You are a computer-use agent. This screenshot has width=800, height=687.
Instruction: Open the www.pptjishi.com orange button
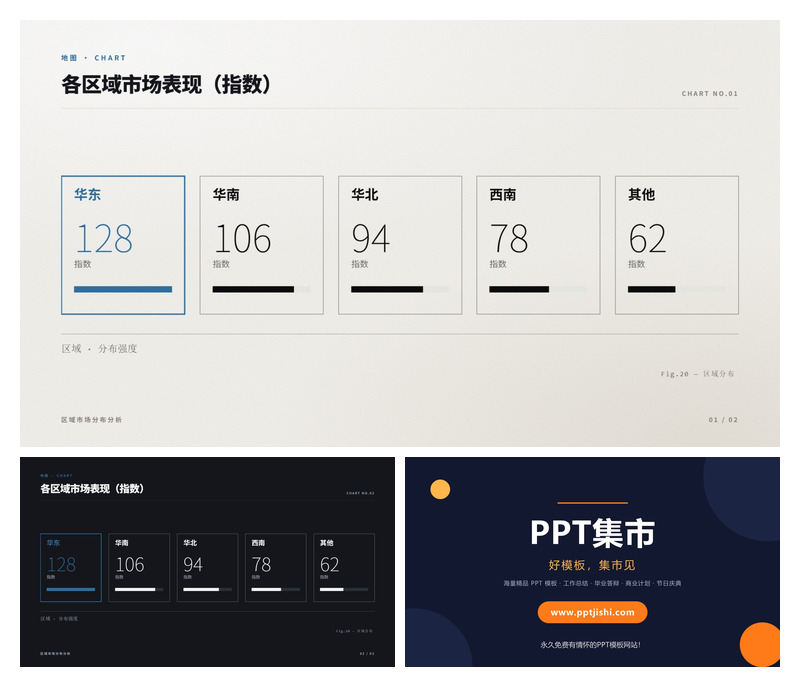(592, 612)
